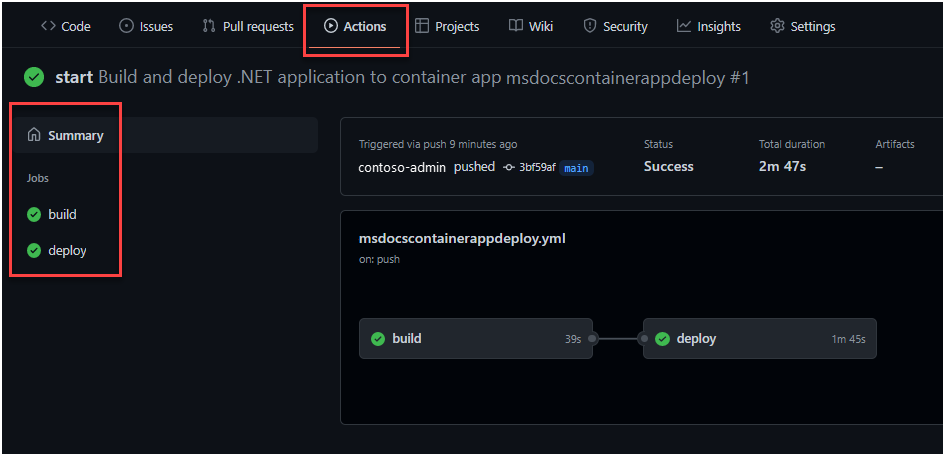Click the build job node in the graph
Image resolution: width=943 pixels, height=454 pixels.
pos(476,339)
